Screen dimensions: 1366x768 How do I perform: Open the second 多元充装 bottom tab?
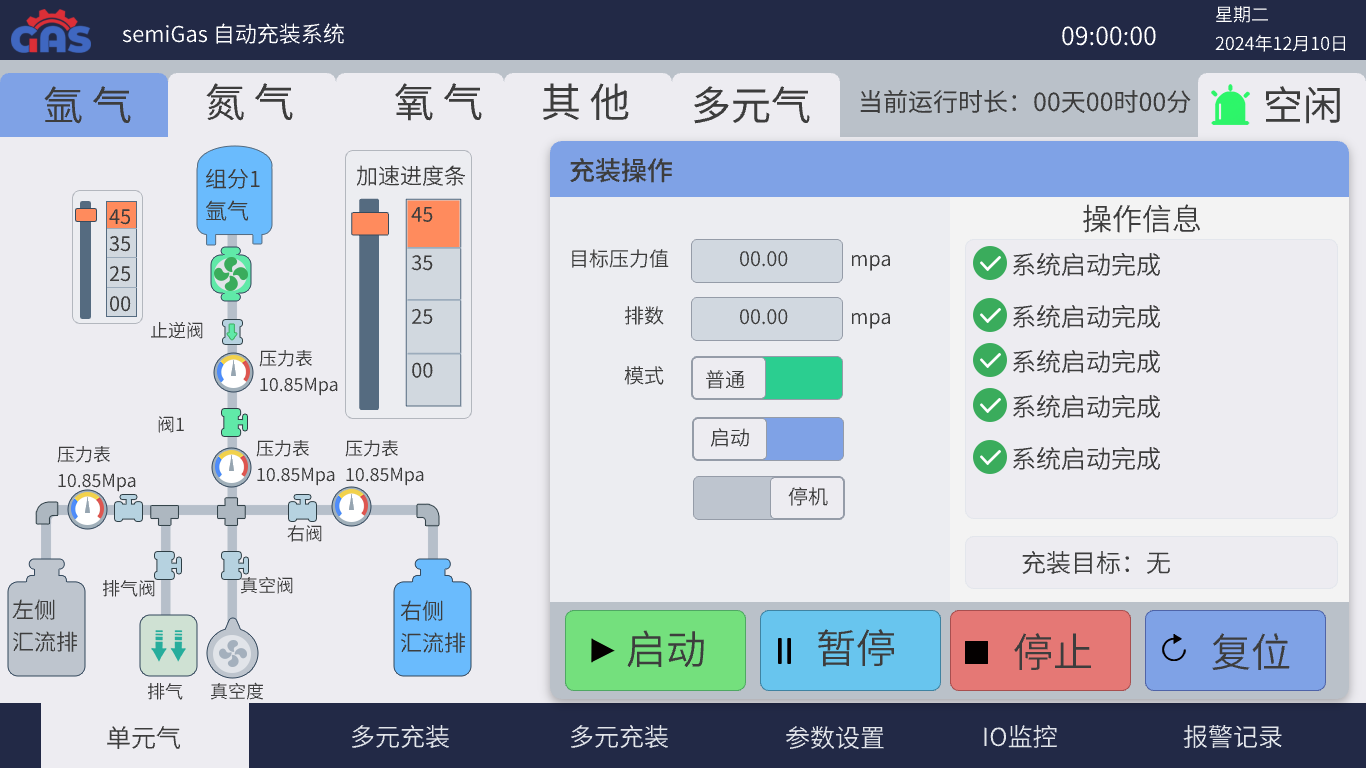[619, 737]
